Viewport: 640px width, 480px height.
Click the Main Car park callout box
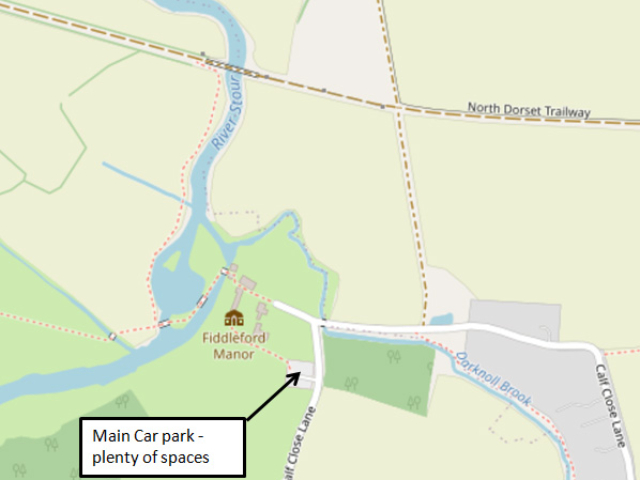point(163,447)
